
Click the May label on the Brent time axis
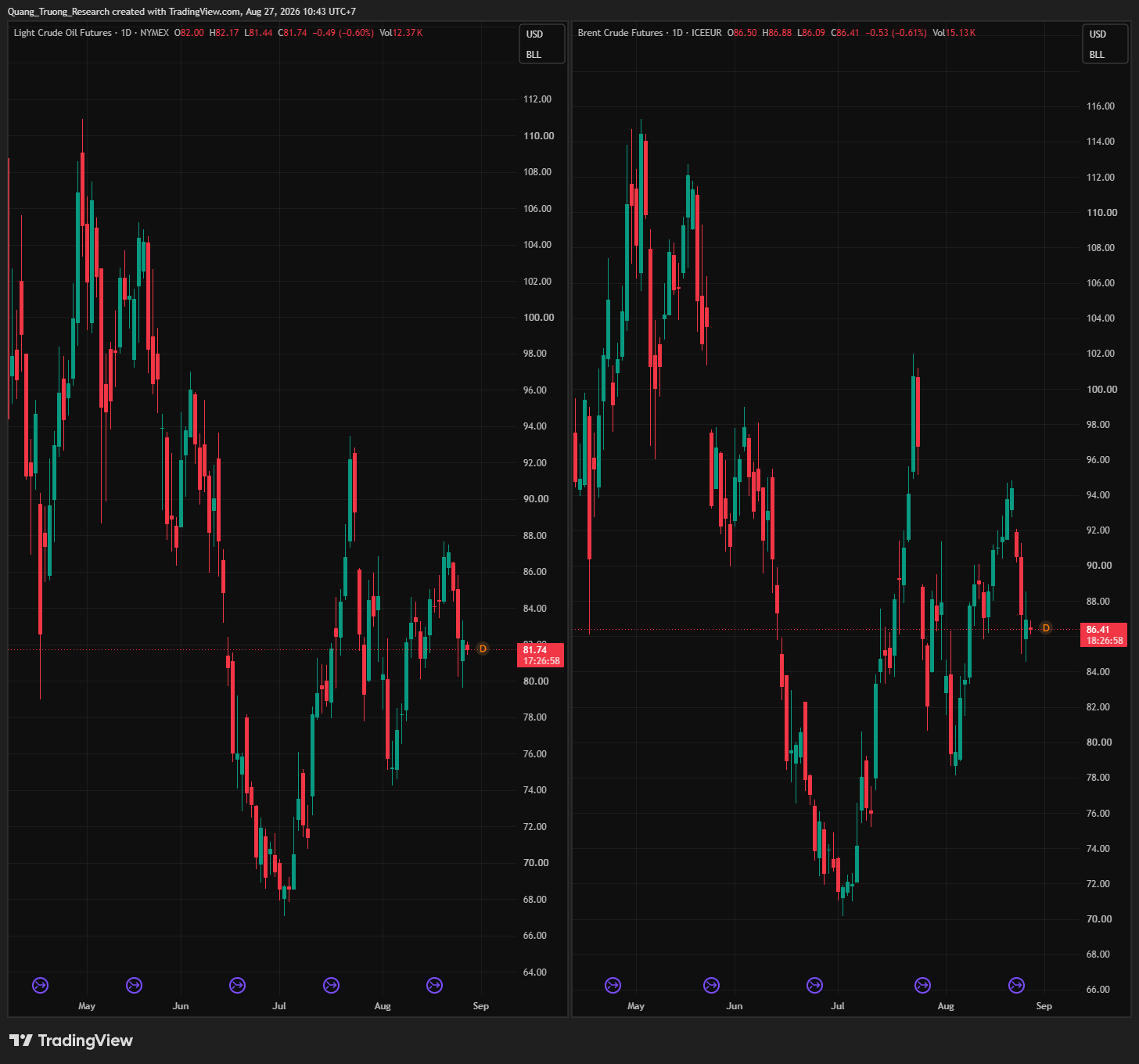(636, 1006)
